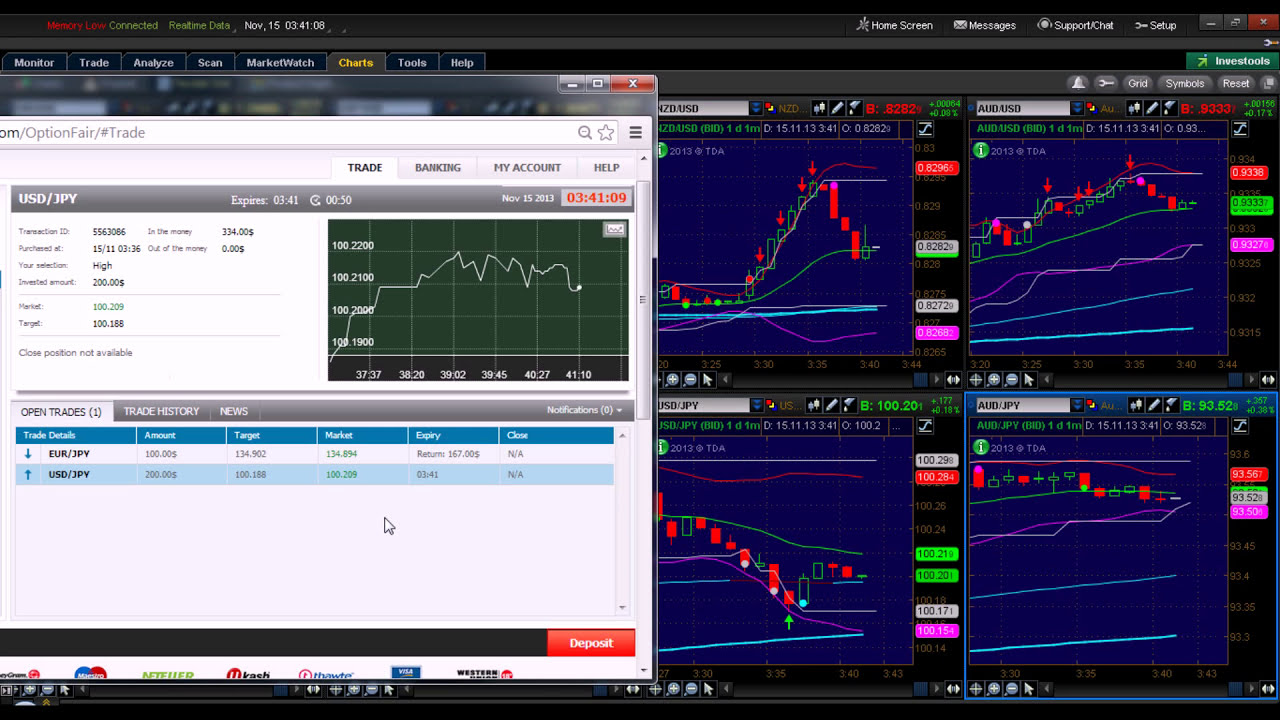The width and height of the screenshot is (1280, 720).
Task: Open the Analyze tab
Action: point(154,62)
